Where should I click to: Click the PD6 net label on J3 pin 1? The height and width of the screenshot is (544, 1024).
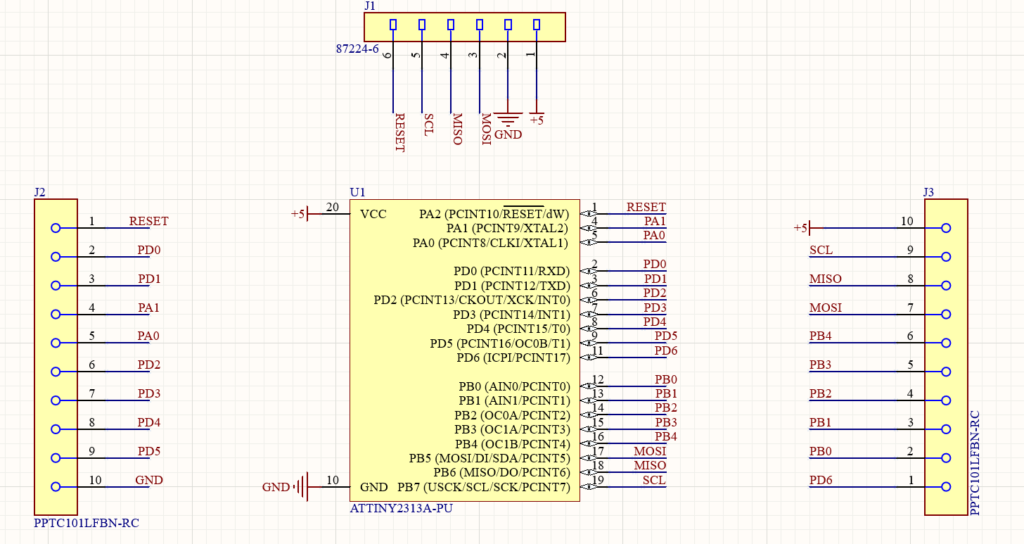pyautogui.click(x=821, y=480)
